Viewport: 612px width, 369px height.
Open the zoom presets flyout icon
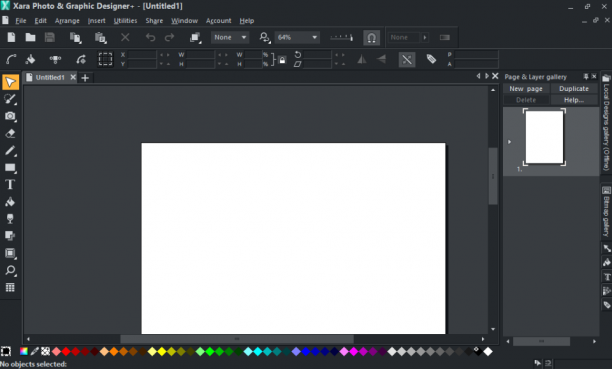point(265,37)
